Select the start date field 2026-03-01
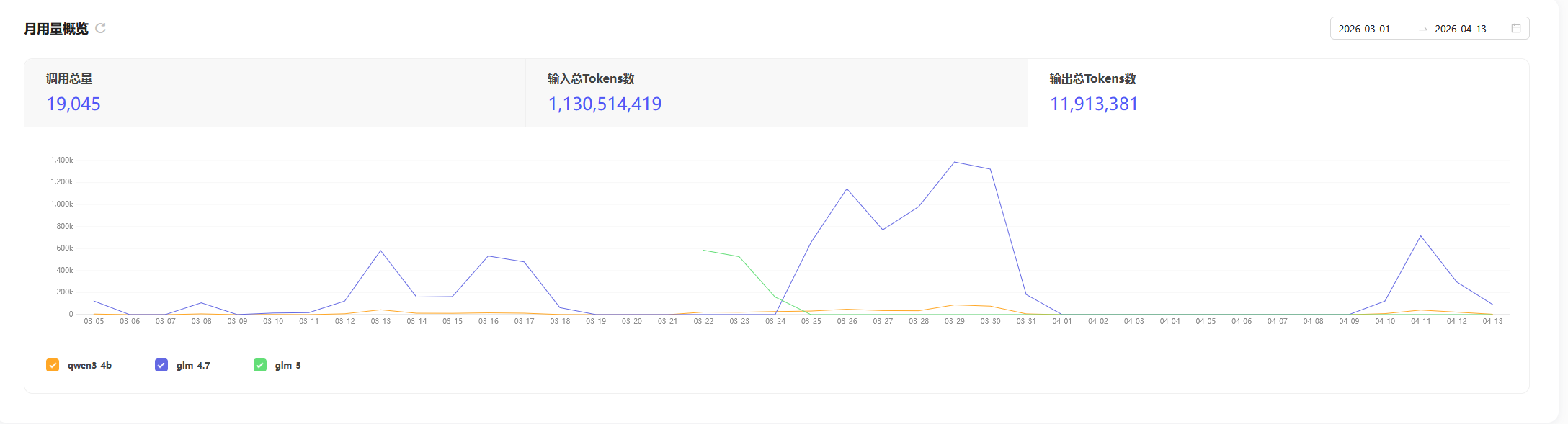Viewport: 1568px width, 424px height. (x=1364, y=29)
